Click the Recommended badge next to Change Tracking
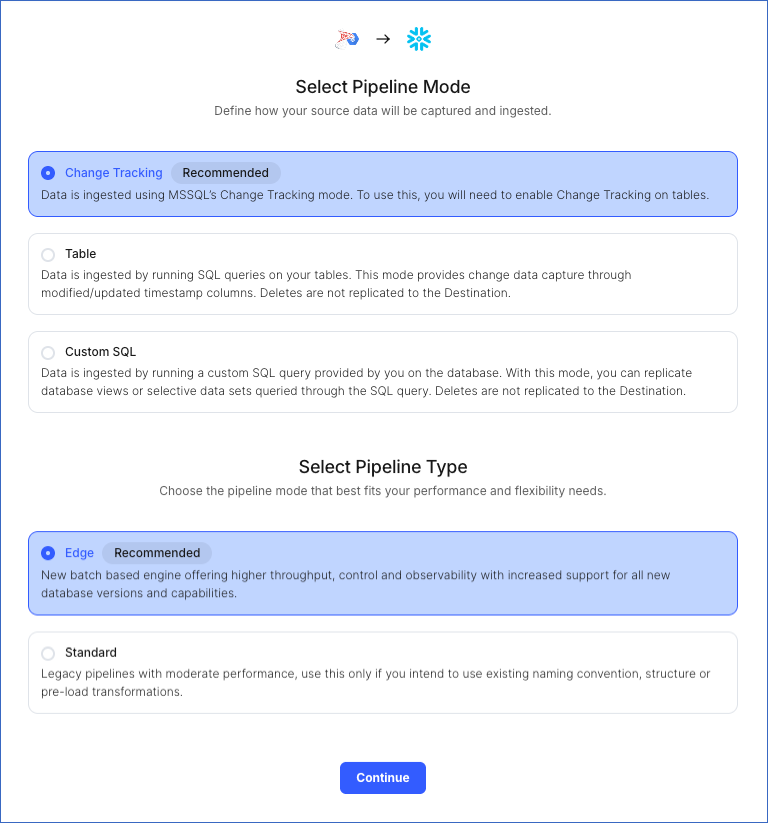Image resolution: width=768 pixels, height=823 pixels. 225,172
